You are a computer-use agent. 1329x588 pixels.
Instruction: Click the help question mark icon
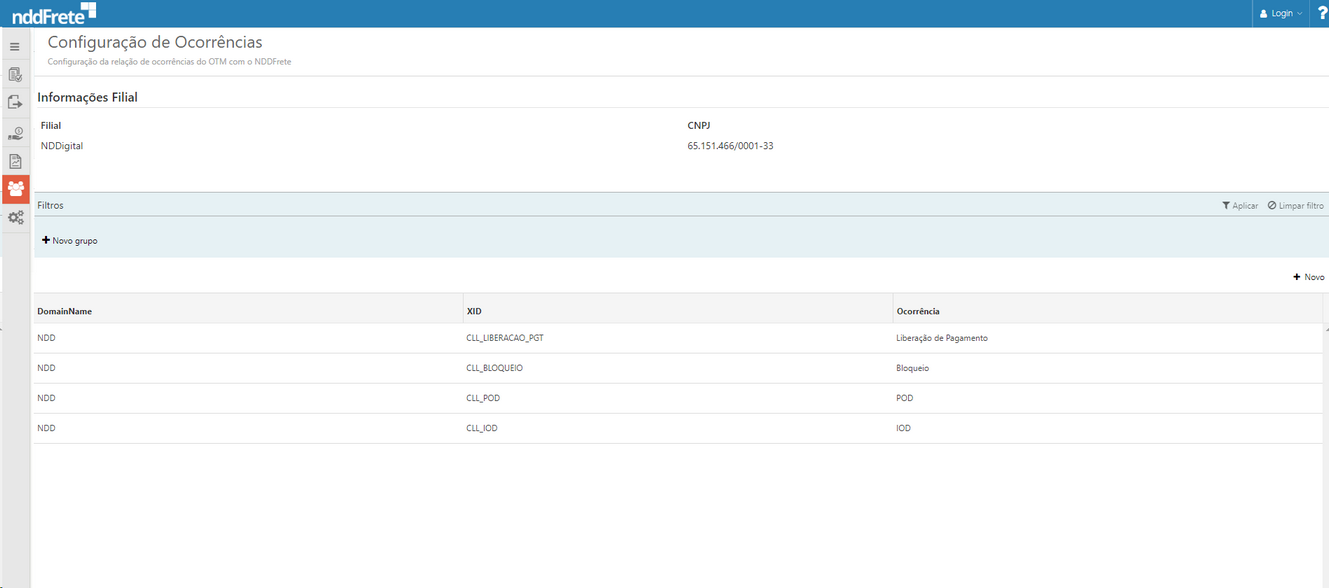tap(1322, 13)
